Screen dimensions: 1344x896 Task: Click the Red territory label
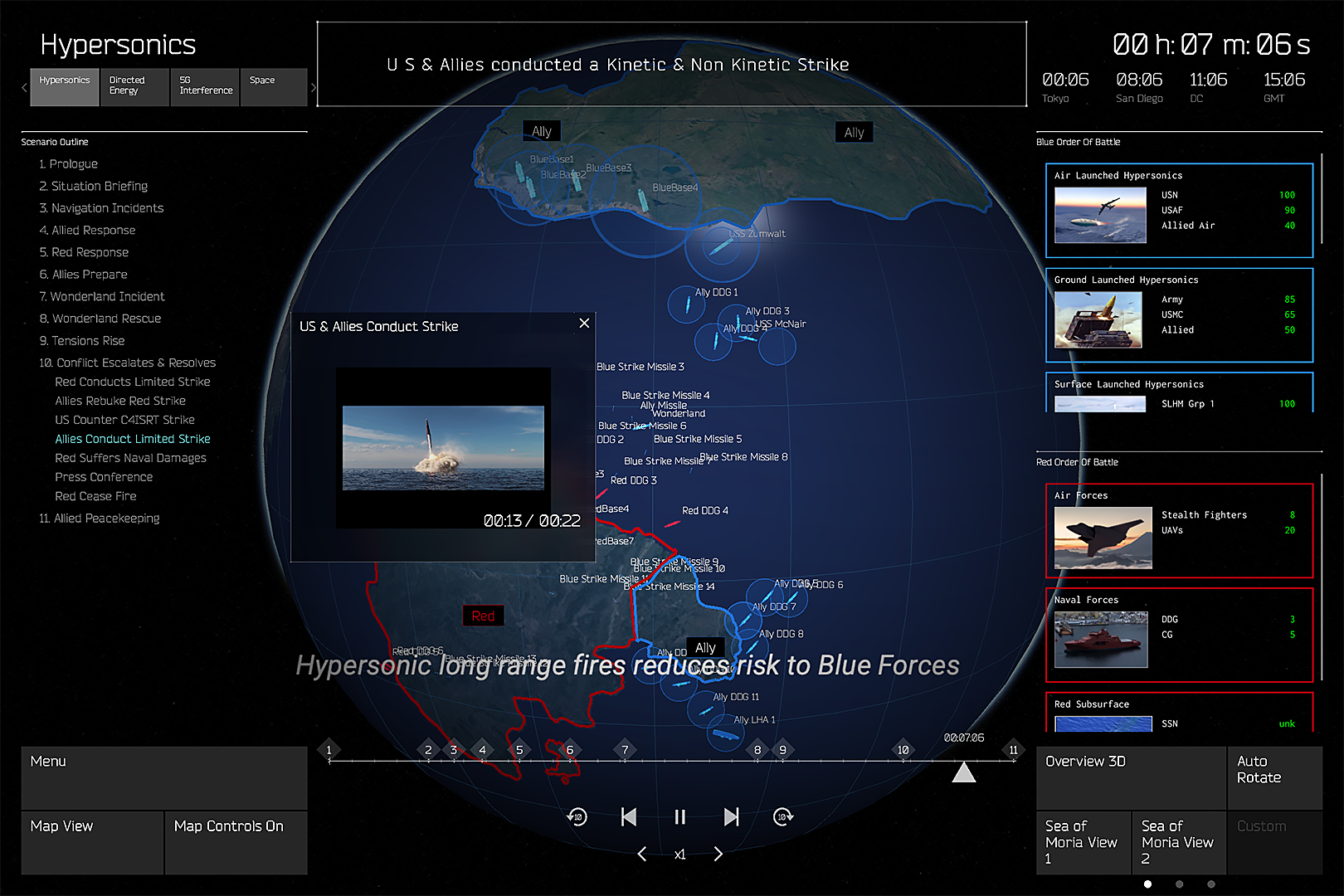click(x=483, y=616)
